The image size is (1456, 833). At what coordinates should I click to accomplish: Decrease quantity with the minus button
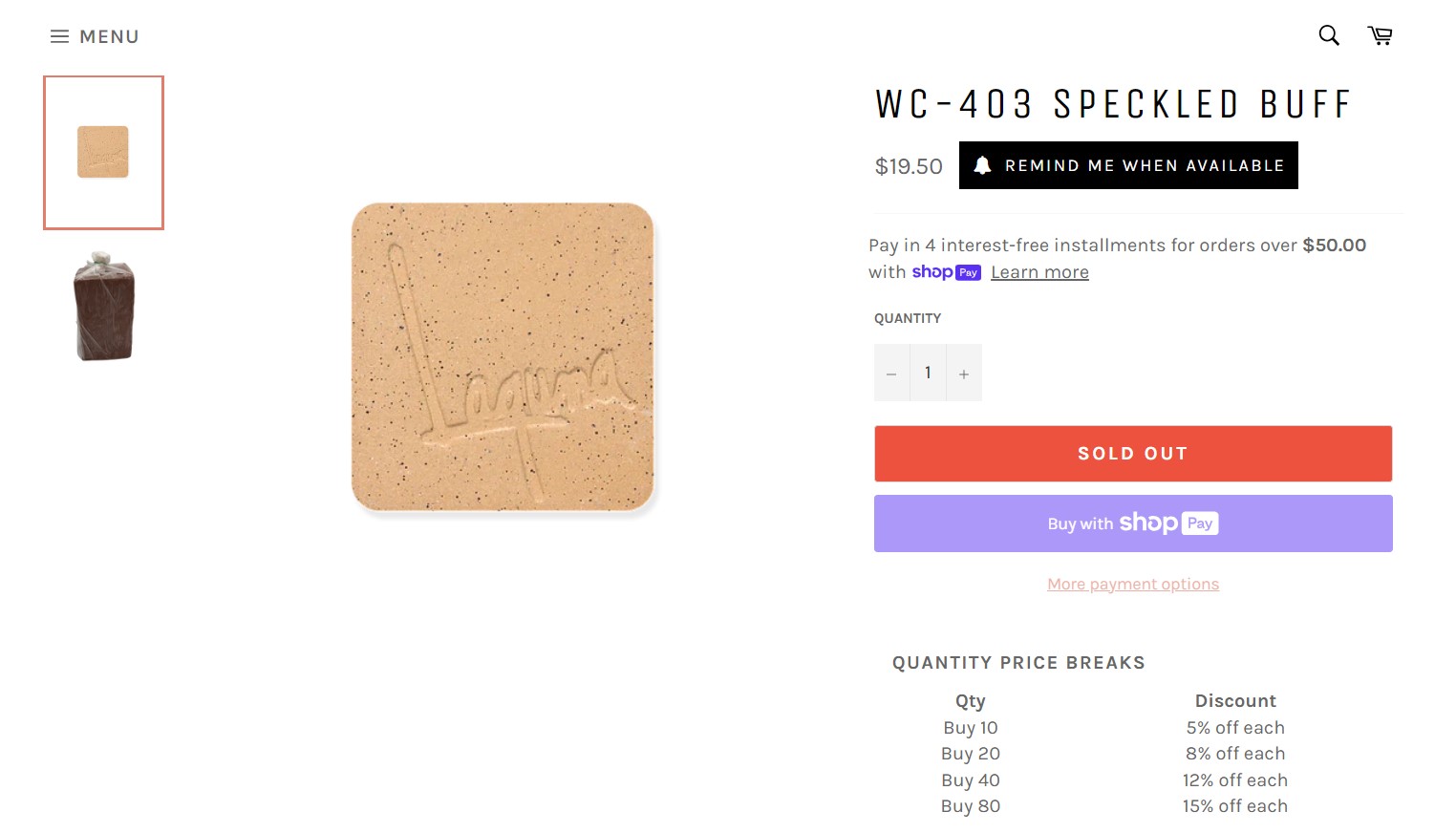(x=891, y=373)
